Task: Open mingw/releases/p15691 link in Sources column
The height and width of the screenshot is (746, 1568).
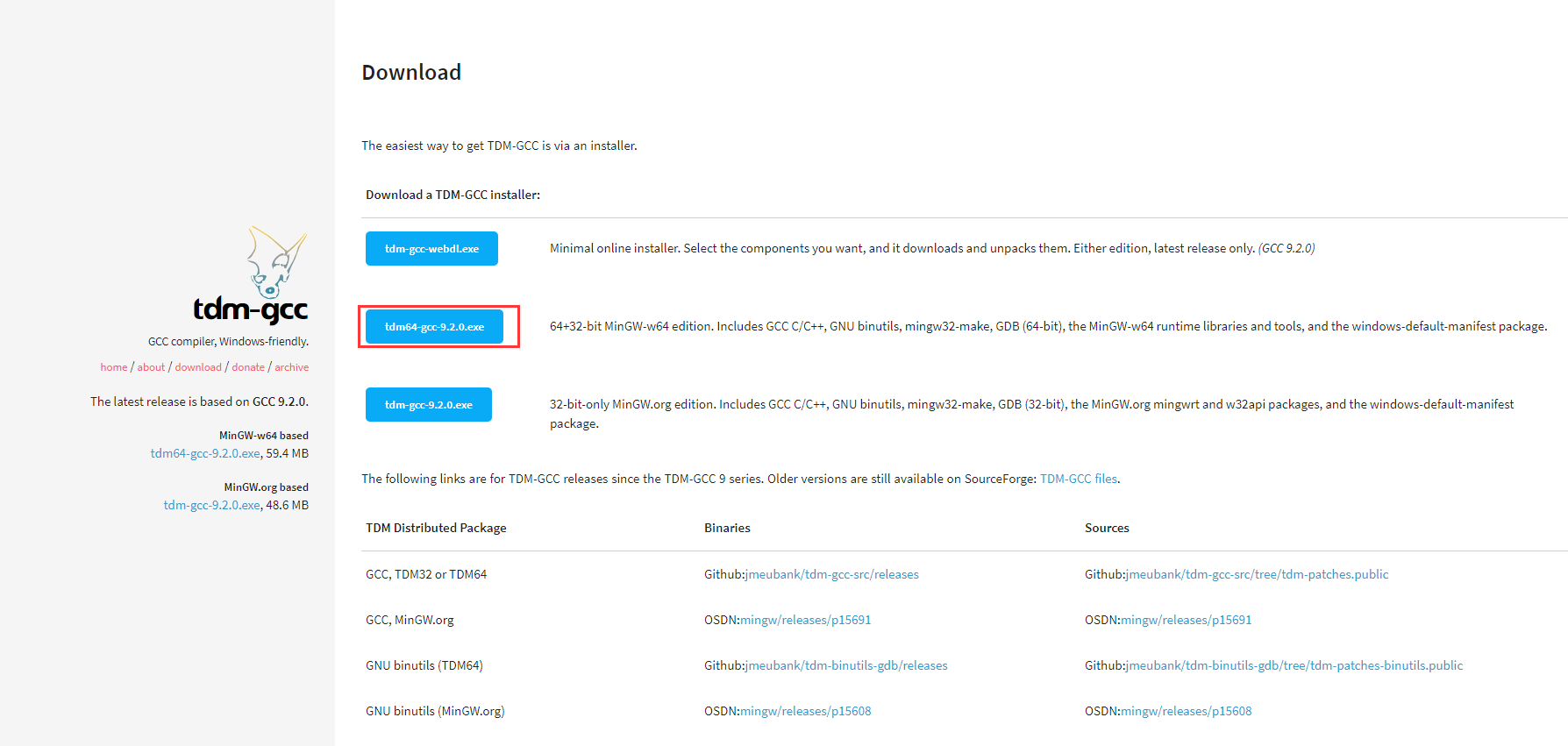Action: (x=1187, y=620)
